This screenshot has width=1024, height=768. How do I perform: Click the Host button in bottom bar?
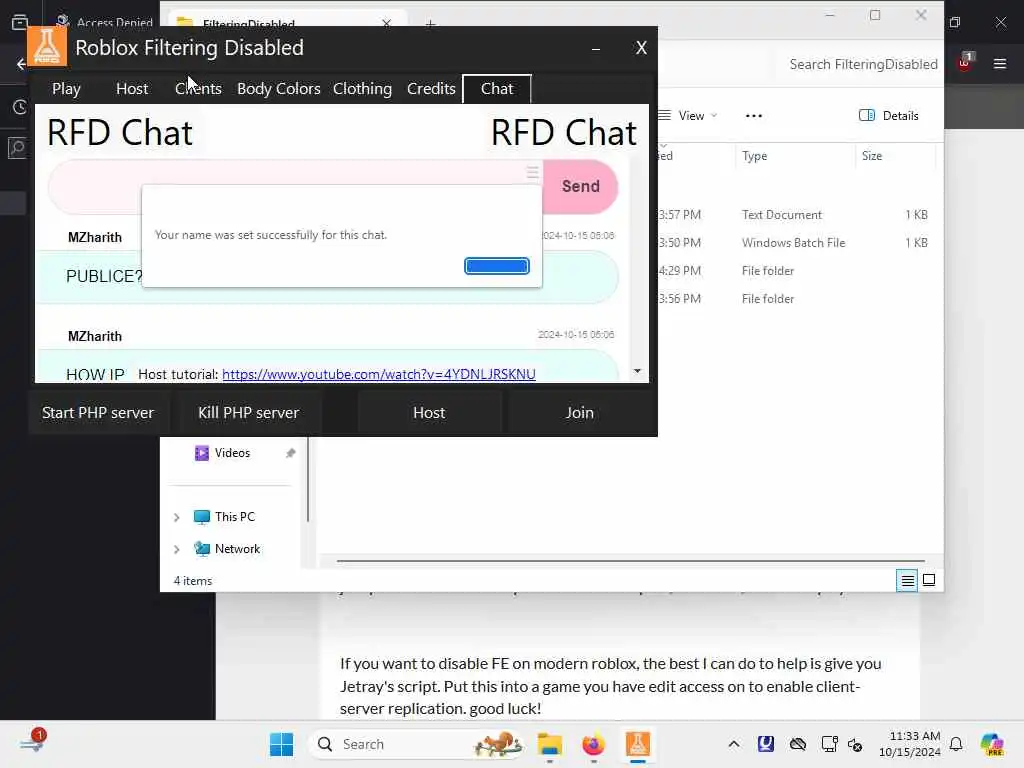point(429,413)
